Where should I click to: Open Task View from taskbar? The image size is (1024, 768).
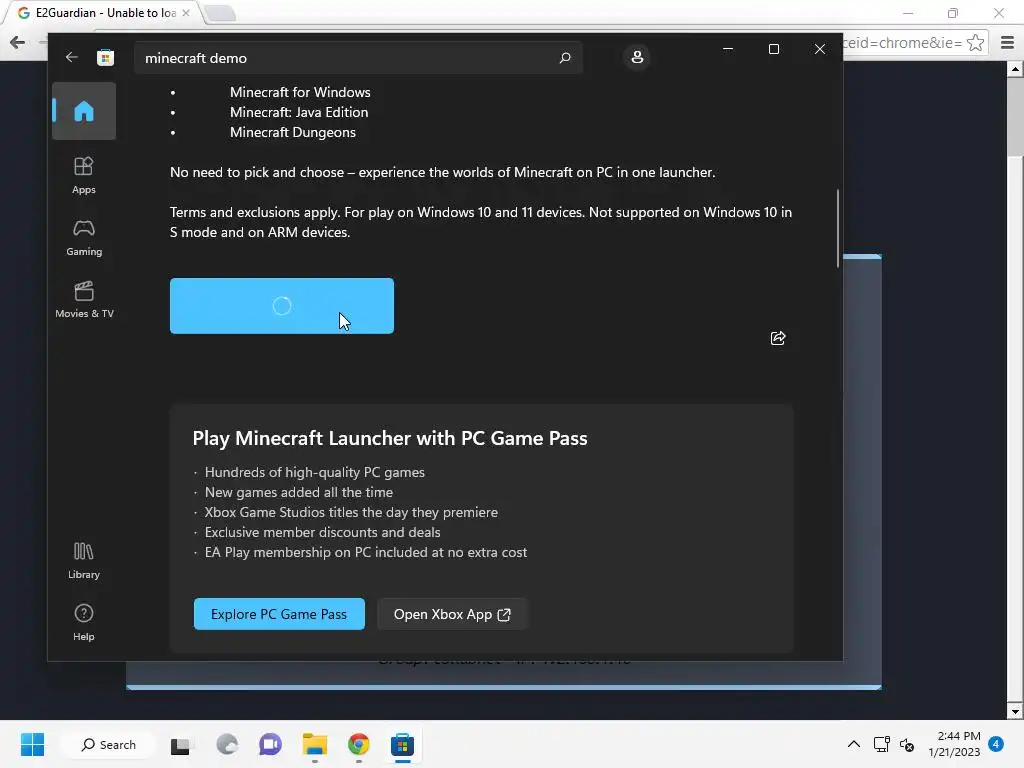click(180, 745)
